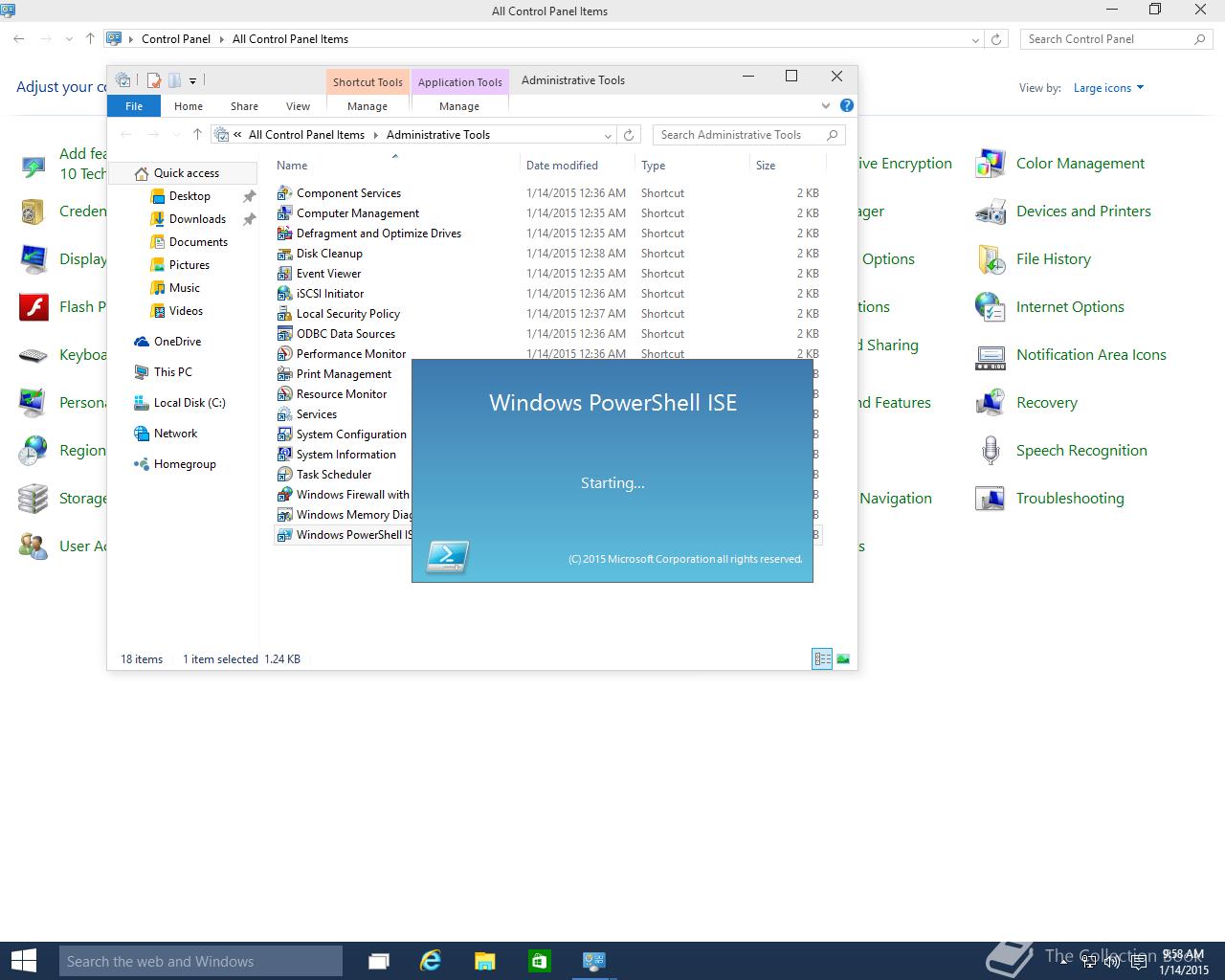Expand Control Panel address bar dropdown
The image size is (1225, 980).
(975, 39)
